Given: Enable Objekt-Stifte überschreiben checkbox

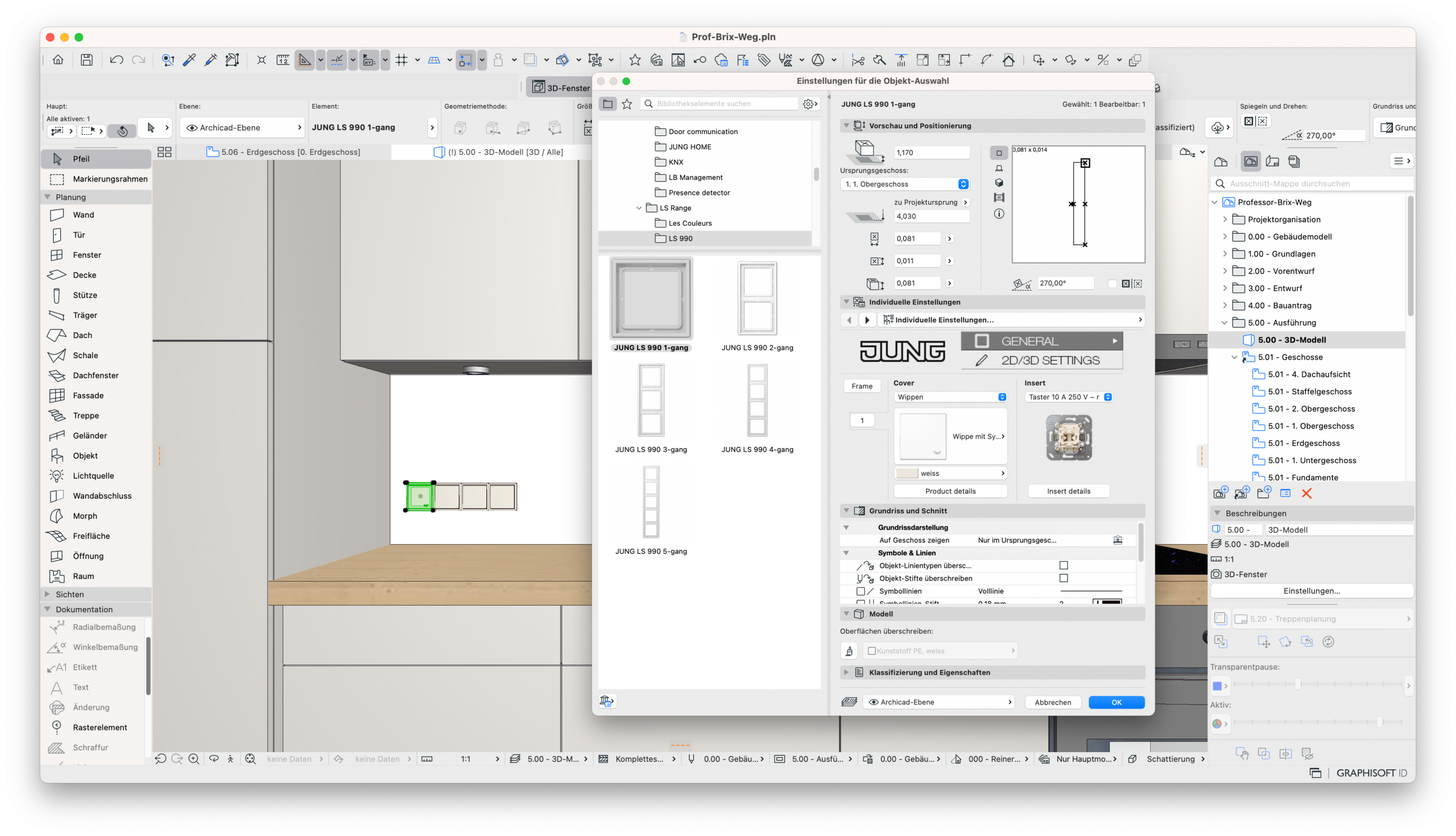Looking at the screenshot, I should [1064, 579].
